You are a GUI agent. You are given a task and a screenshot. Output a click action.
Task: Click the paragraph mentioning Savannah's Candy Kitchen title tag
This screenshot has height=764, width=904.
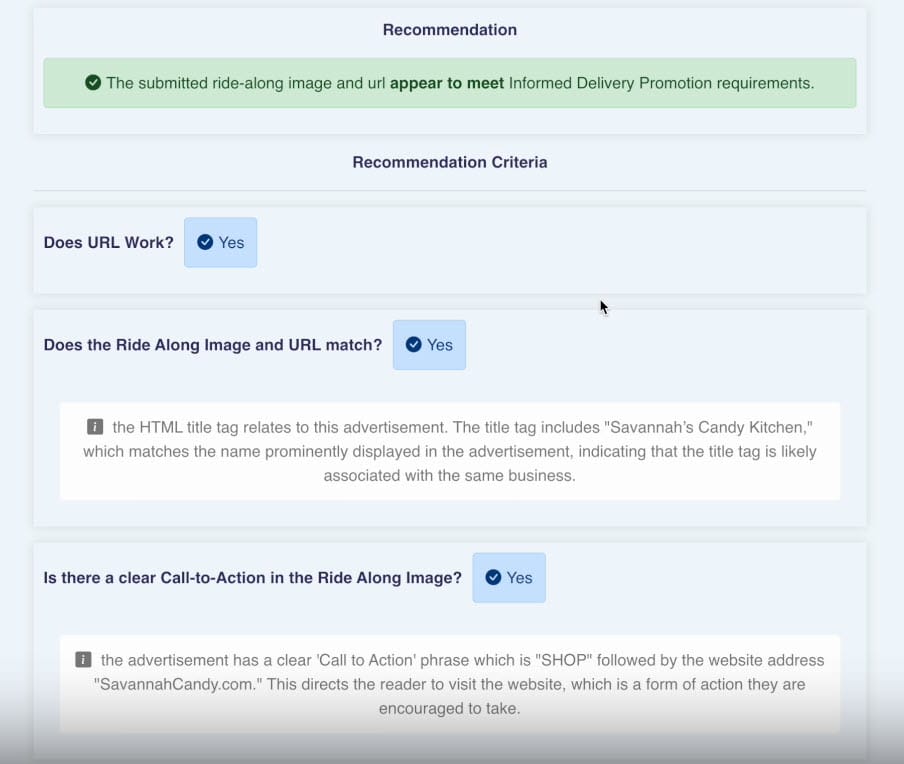pos(450,451)
